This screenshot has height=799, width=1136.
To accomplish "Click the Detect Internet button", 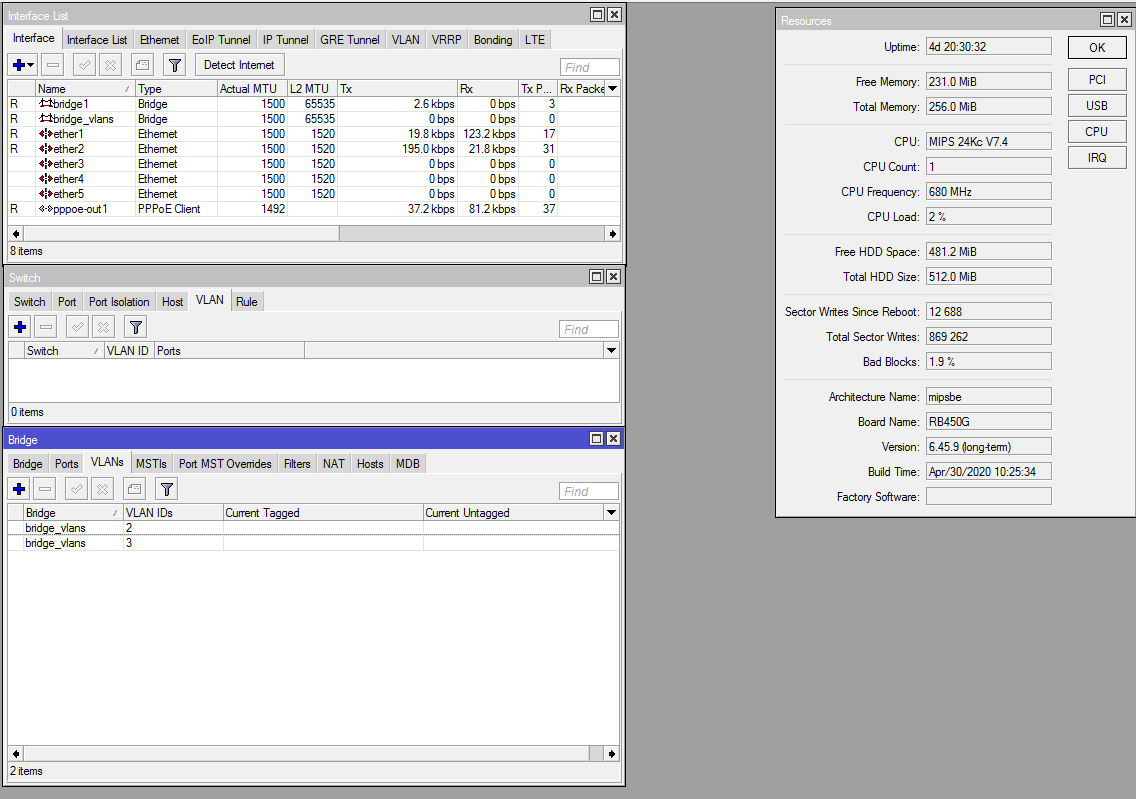I will pyautogui.click(x=240, y=65).
